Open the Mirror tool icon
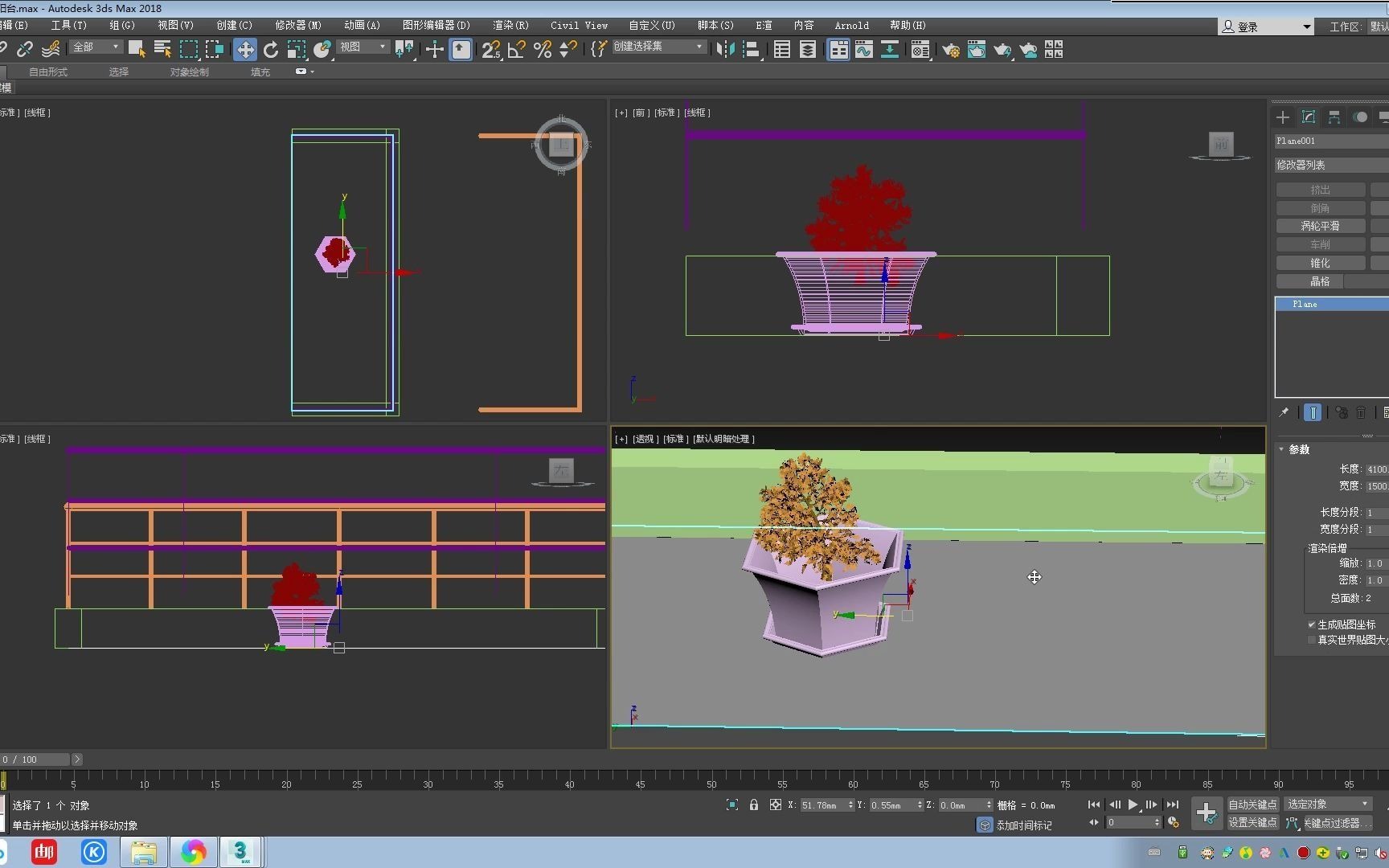 pyautogui.click(x=725, y=50)
